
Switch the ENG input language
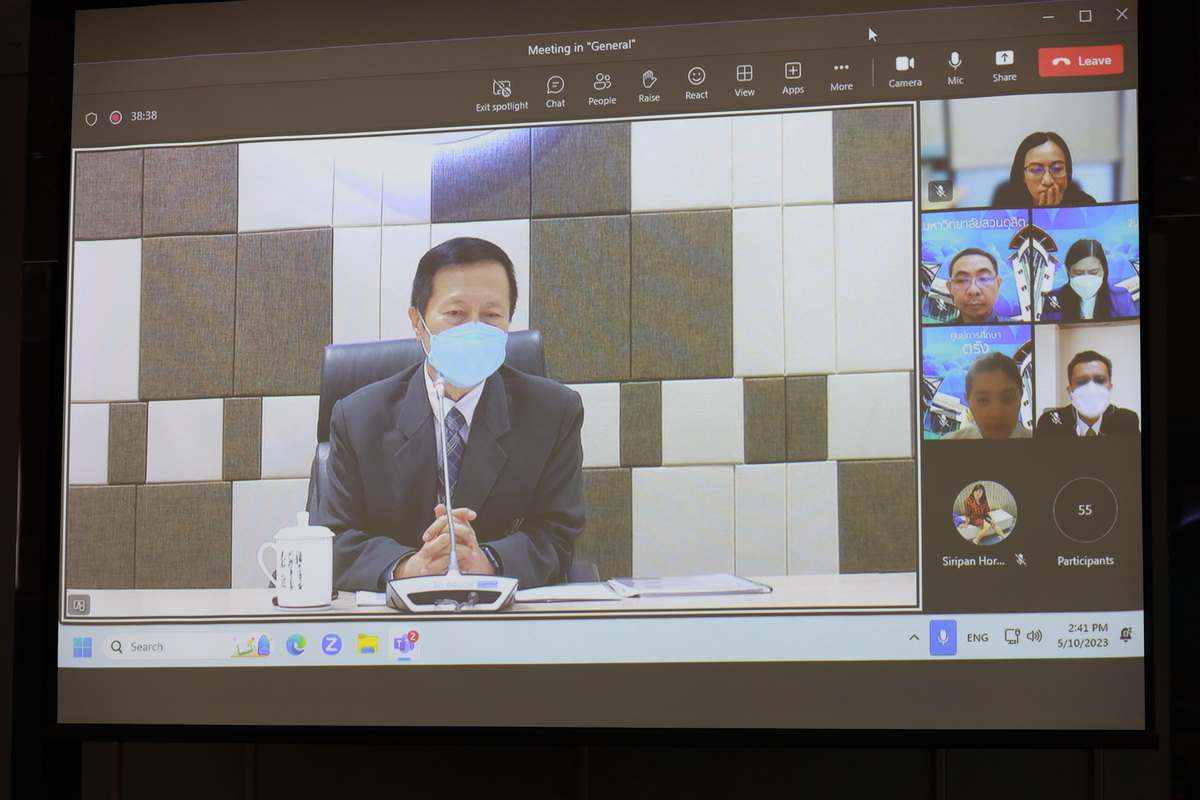[x=977, y=637]
